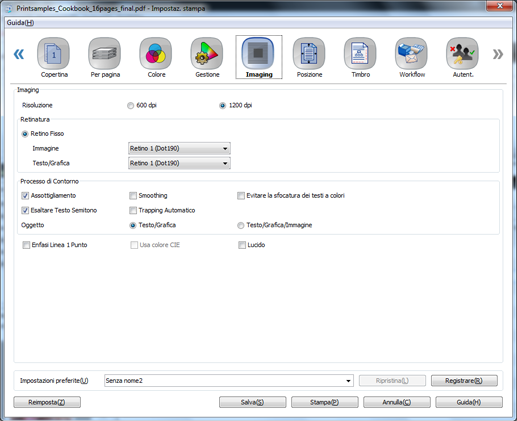
Task: Click the Registrare(R) button
Action: coord(464,380)
